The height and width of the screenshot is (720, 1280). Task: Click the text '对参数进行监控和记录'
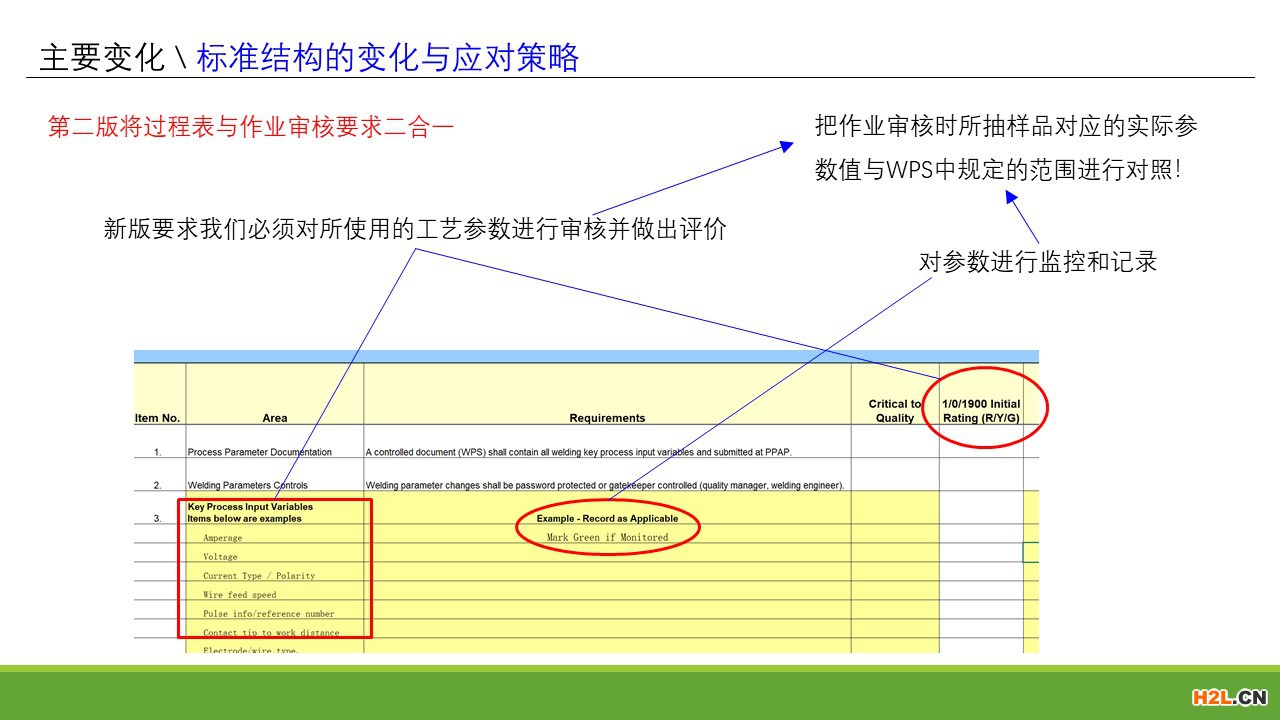[1038, 262]
